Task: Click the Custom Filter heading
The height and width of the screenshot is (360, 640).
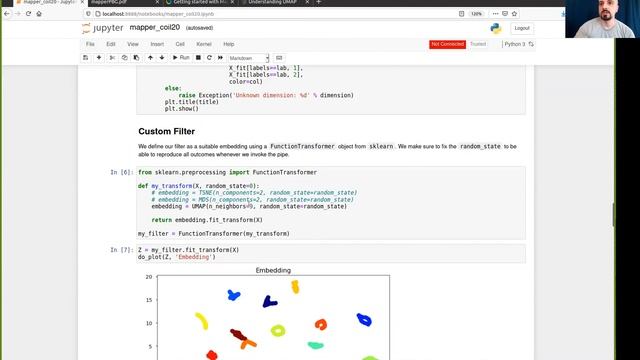Action: point(167,131)
